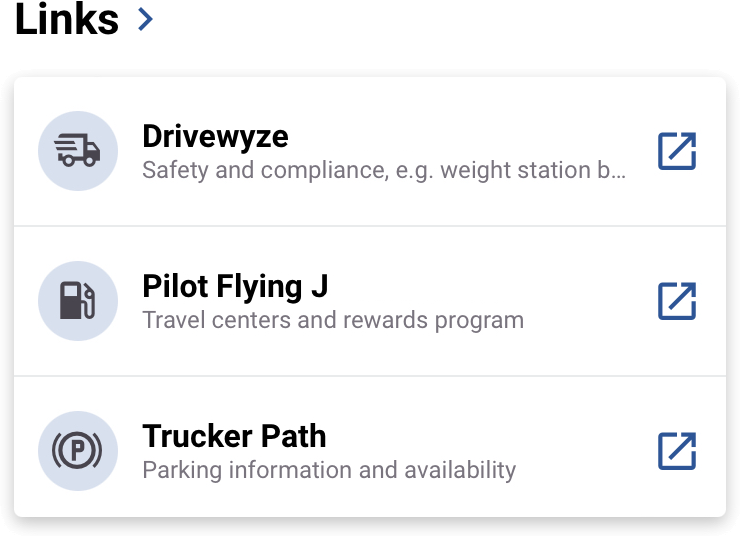Select the Trucker Path title text

coord(234,437)
